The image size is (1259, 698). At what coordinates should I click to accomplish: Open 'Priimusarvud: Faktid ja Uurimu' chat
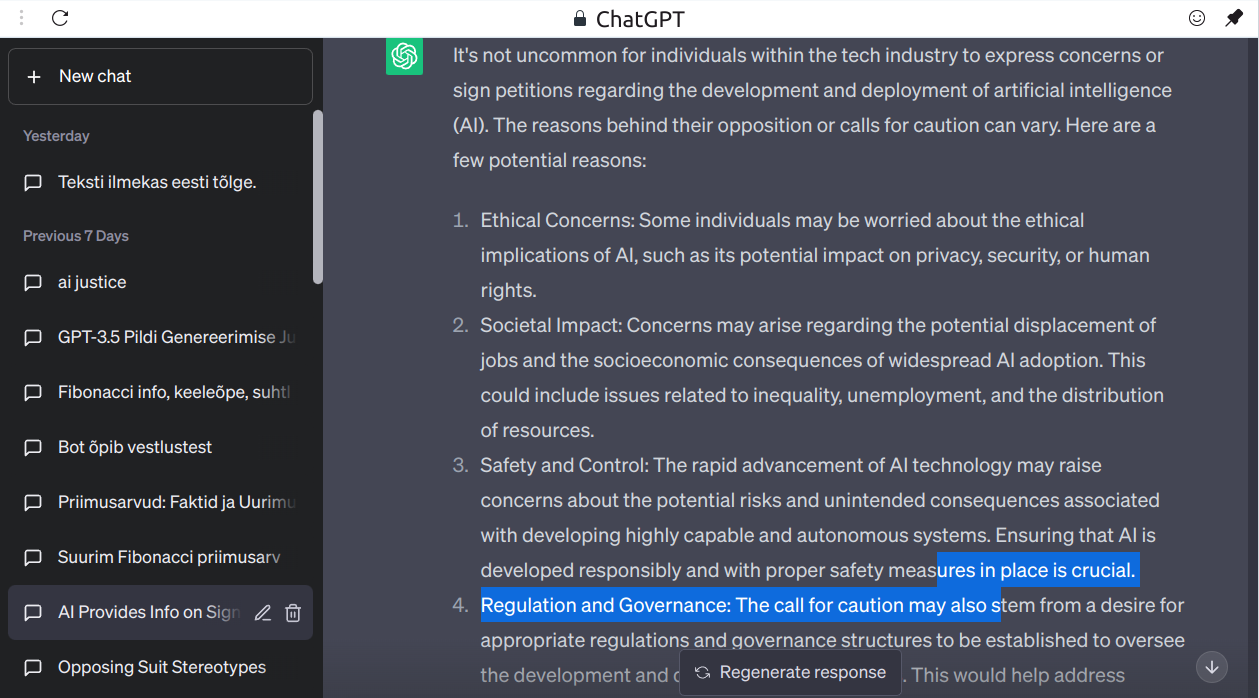pos(166,503)
